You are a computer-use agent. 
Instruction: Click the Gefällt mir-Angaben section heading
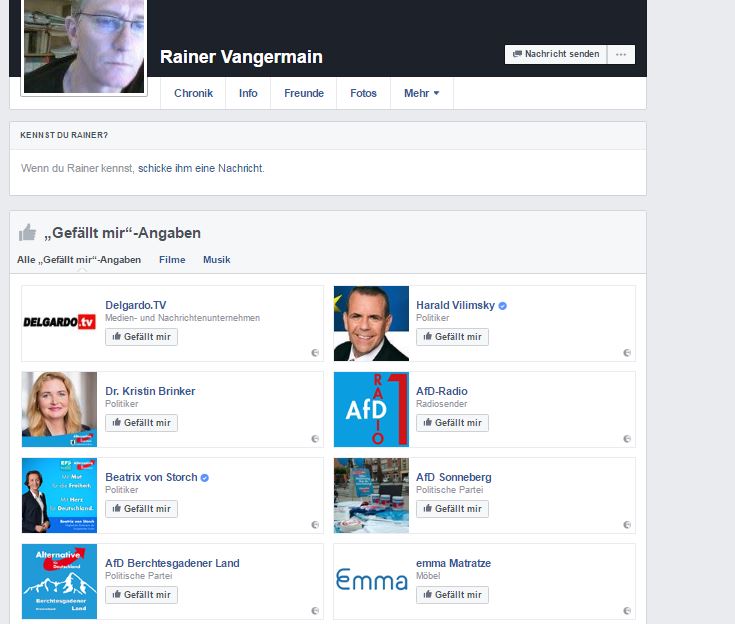tap(122, 233)
